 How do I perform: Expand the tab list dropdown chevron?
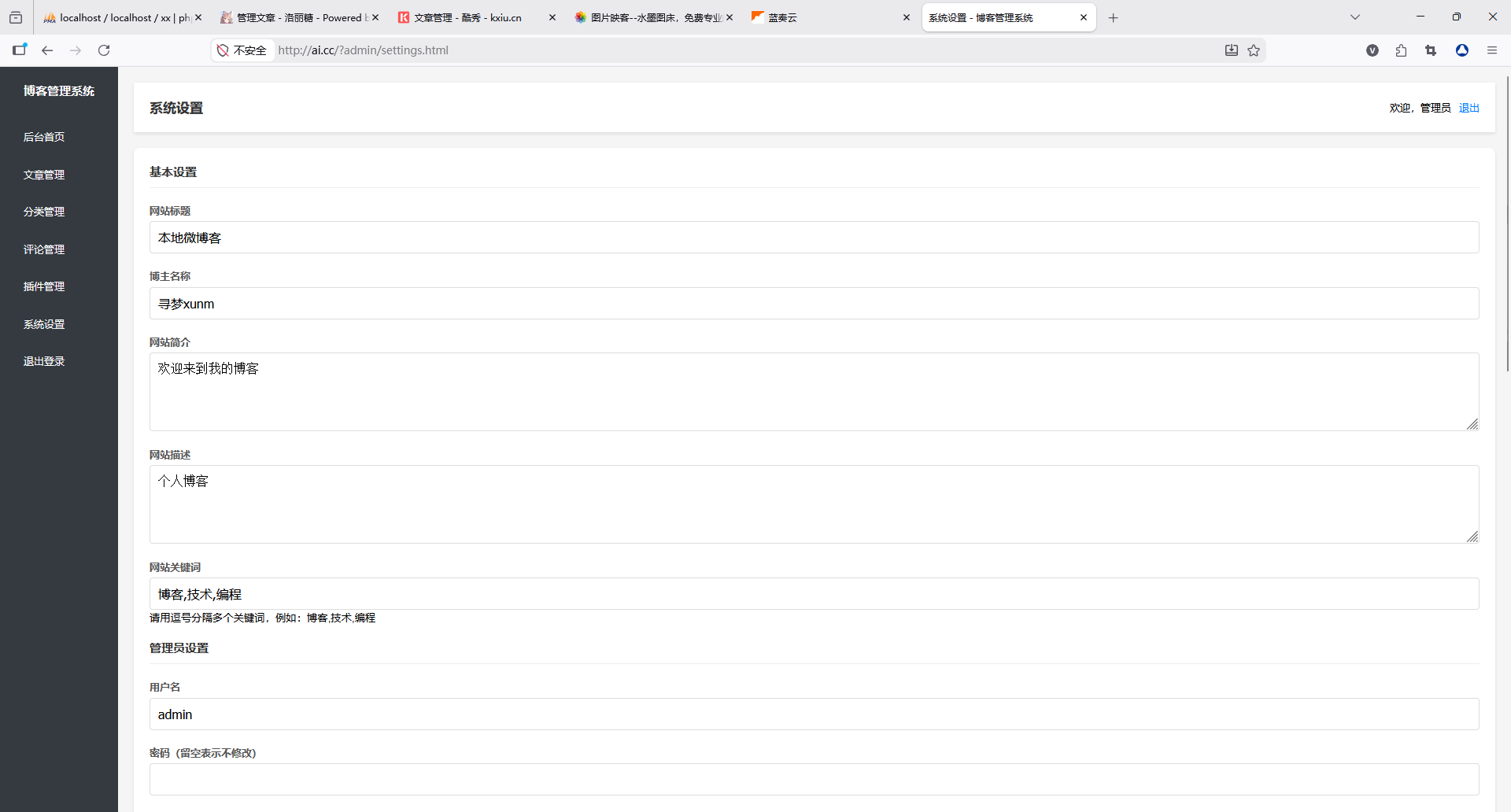(1354, 17)
